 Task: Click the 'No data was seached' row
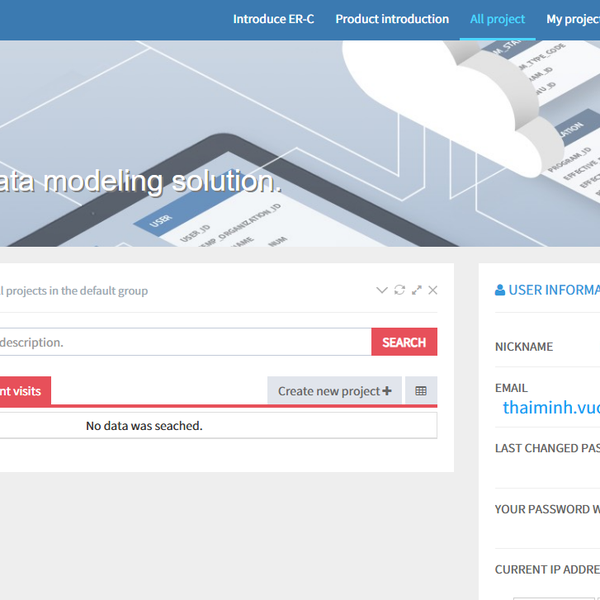(144, 426)
